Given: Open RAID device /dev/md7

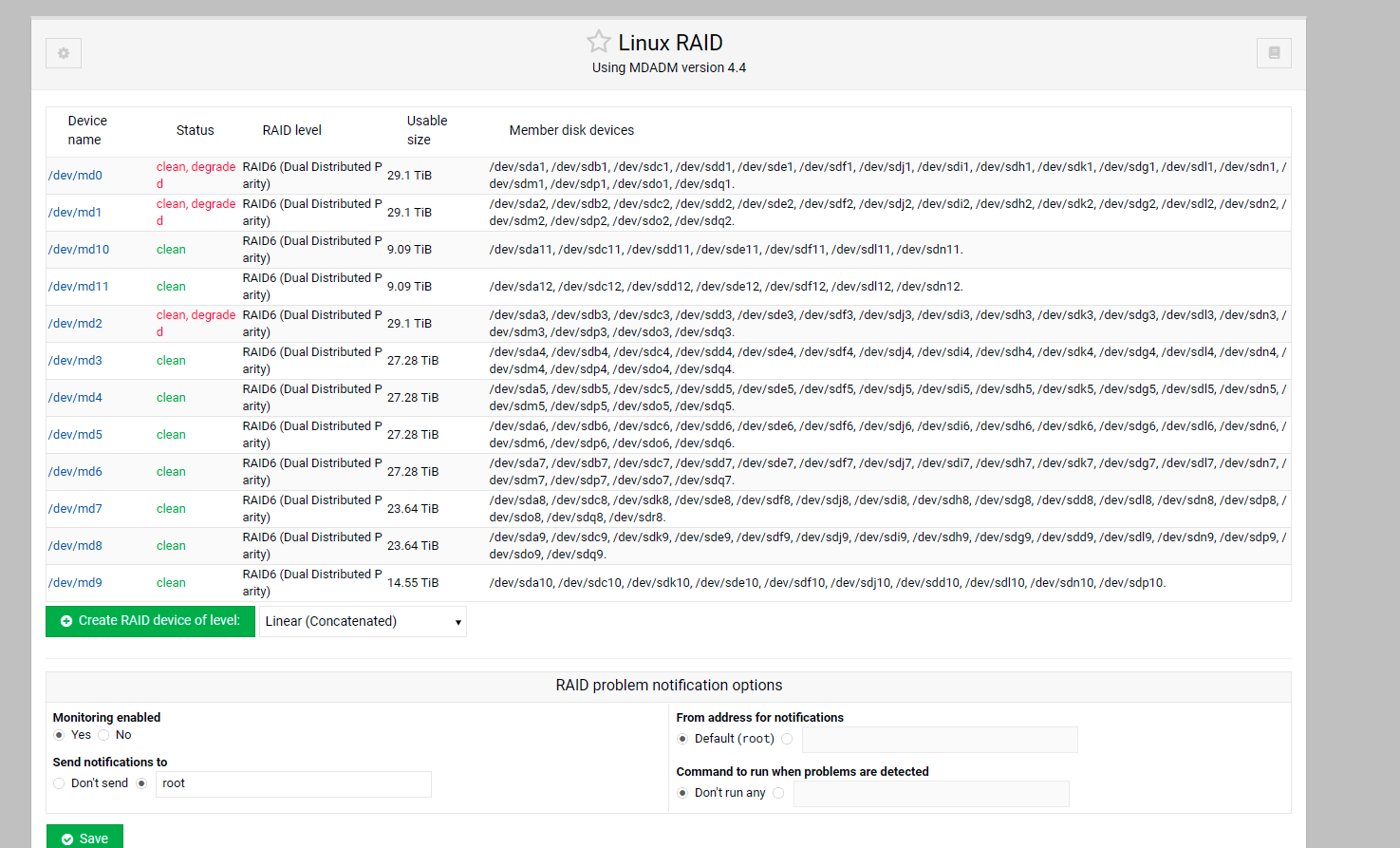Looking at the screenshot, I should pyautogui.click(x=75, y=509).
